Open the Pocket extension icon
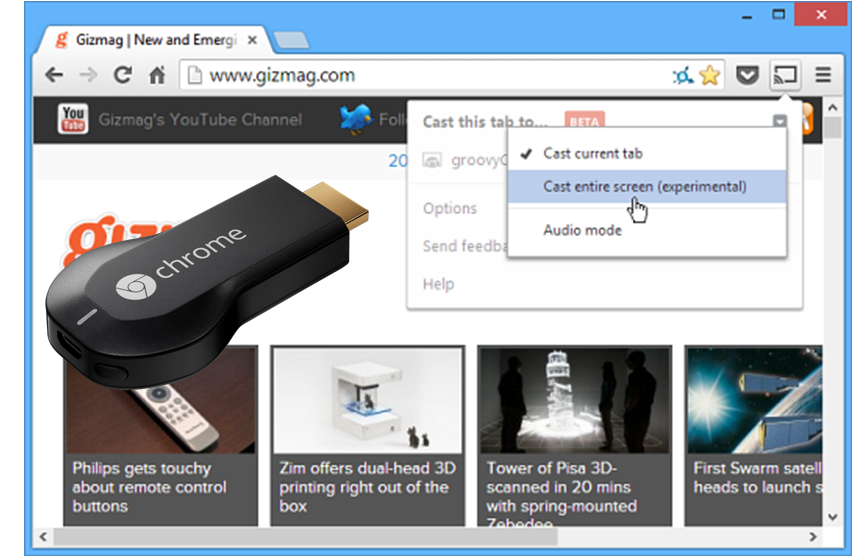 [747, 75]
